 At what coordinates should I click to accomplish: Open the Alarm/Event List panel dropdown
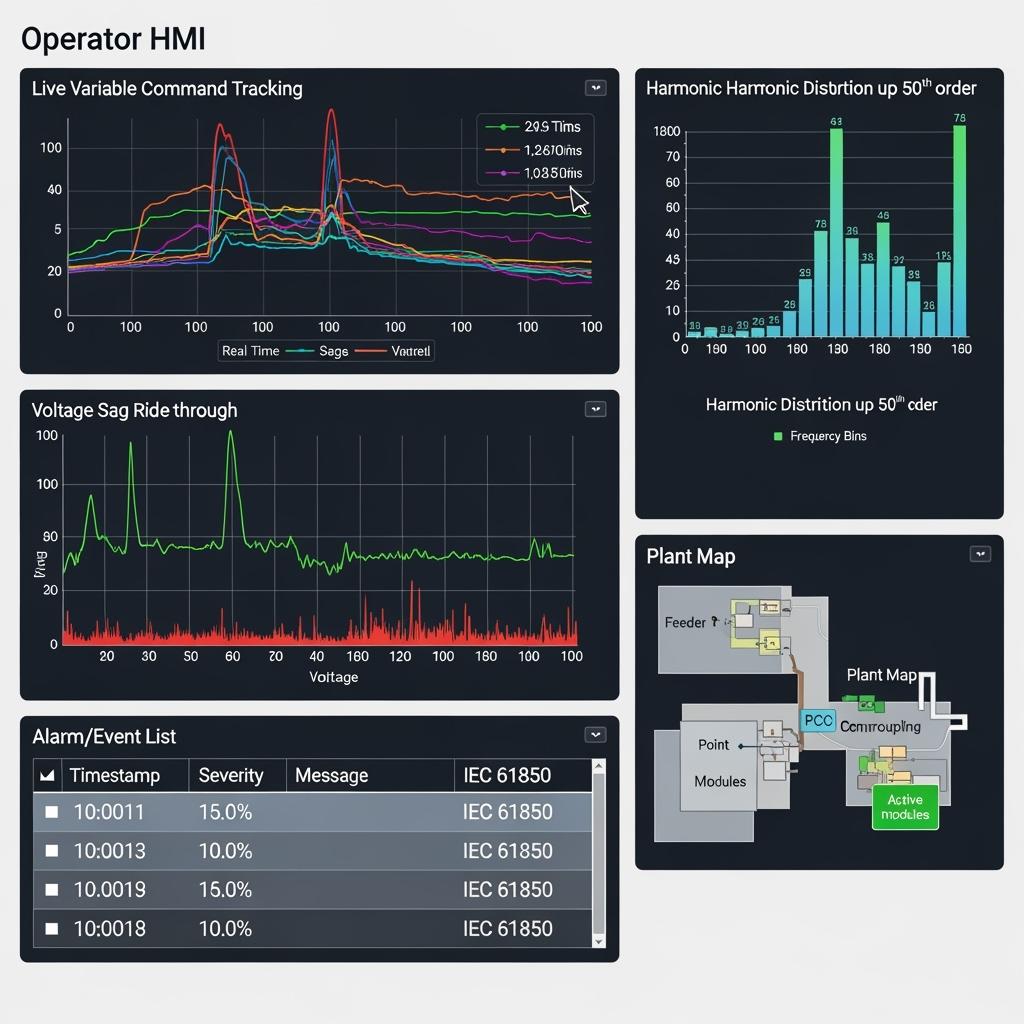[x=596, y=735]
